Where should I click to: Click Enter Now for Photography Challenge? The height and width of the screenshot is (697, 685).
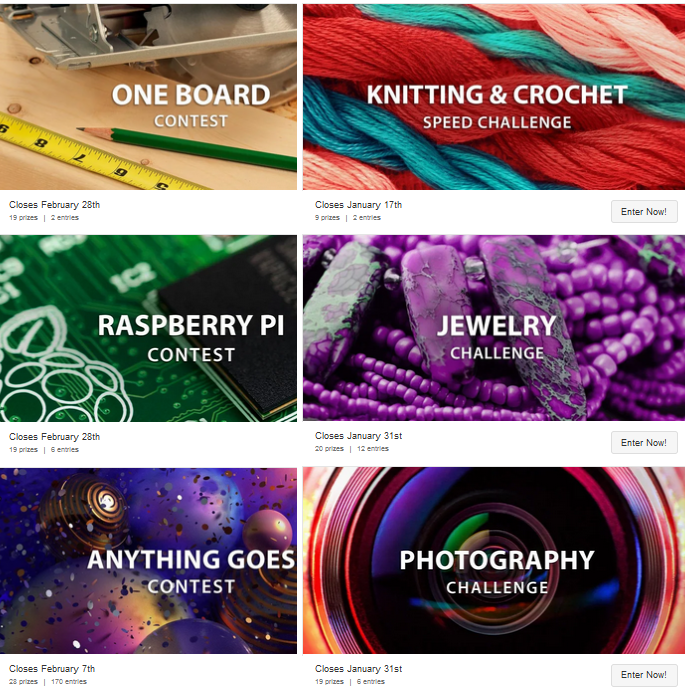click(x=644, y=675)
